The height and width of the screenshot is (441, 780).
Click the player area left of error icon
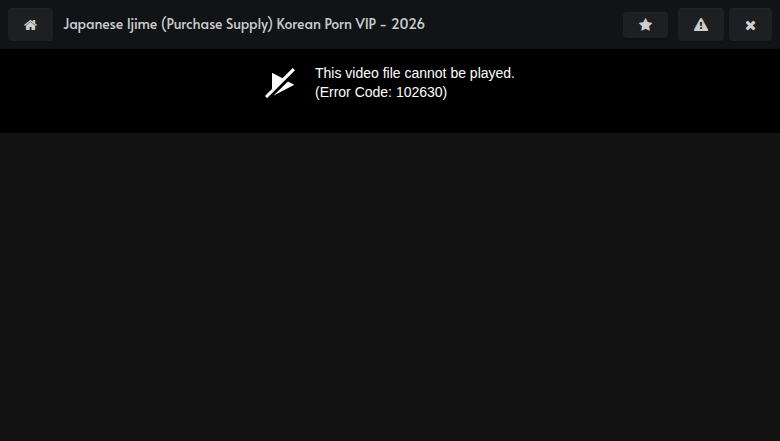[130, 90]
